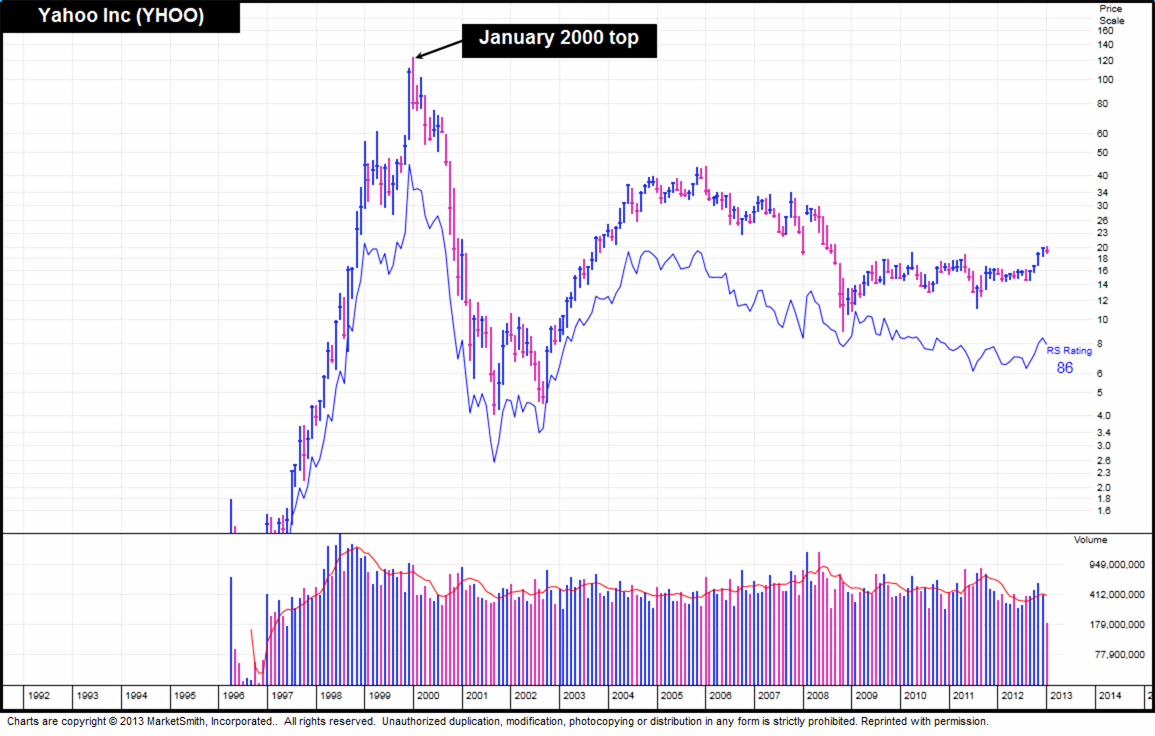Pick the 2003 year label
This screenshot has width=1155, height=736.
click(575, 695)
